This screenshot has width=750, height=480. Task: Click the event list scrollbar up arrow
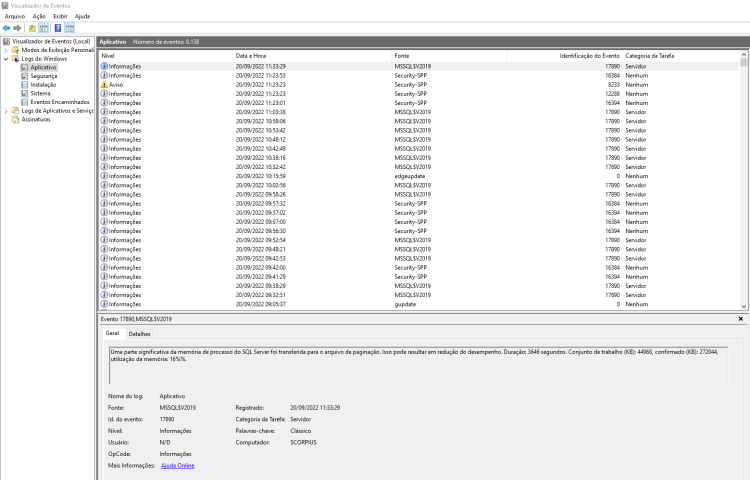pos(744,55)
